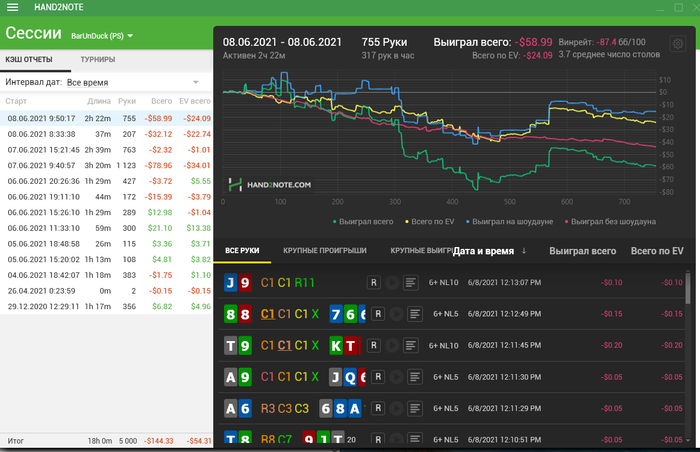Click R replayer button for T9 hand
The height and width of the screenshot is (452, 700).
(374, 345)
